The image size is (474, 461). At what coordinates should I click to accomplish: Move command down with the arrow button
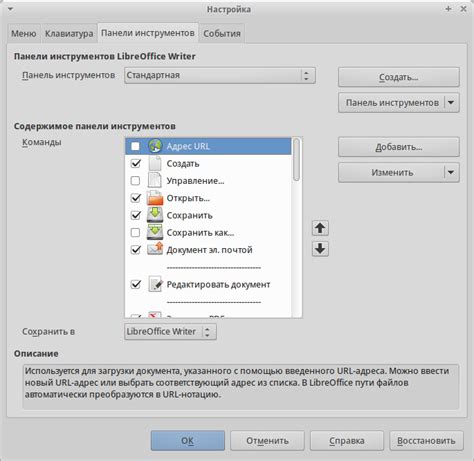pyautogui.click(x=320, y=248)
